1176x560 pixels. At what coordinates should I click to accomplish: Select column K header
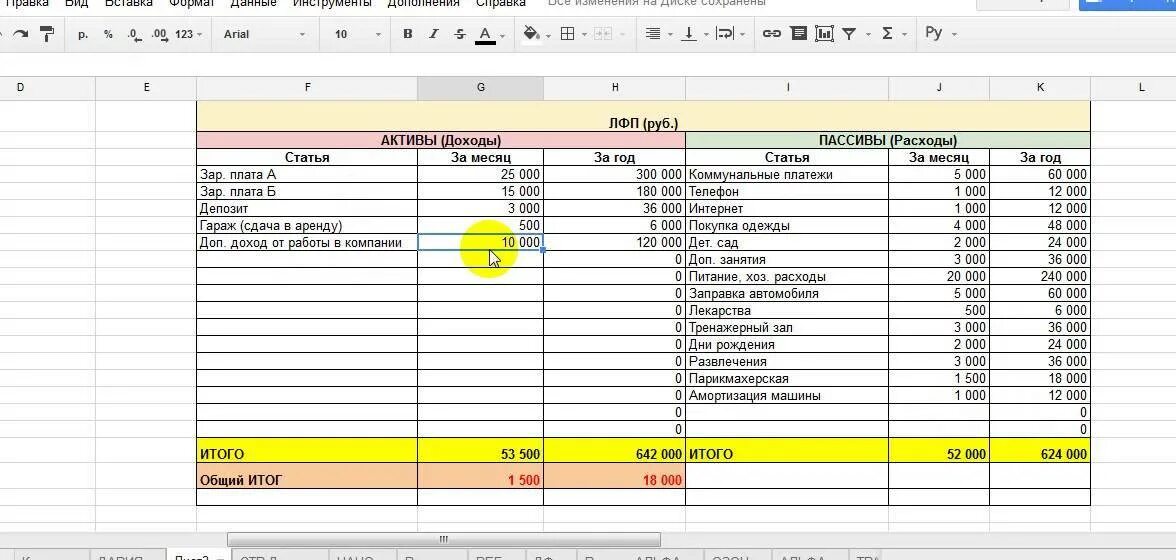1040,88
